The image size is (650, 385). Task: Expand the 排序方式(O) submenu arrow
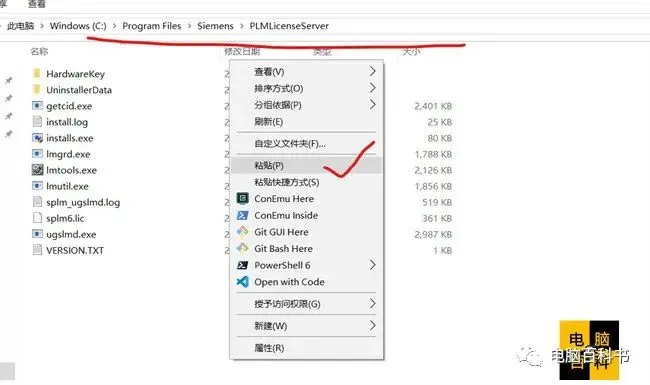372,88
